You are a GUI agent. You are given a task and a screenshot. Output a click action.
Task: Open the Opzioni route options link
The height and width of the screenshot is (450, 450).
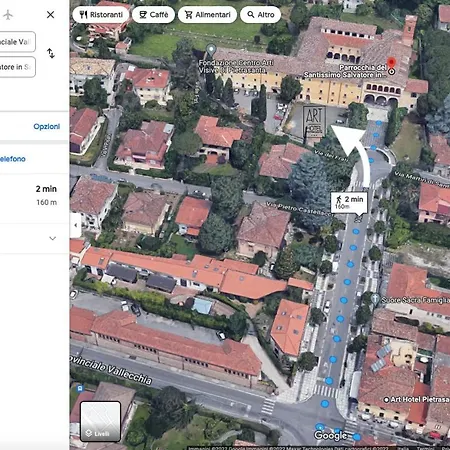pyautogui.click(x=47, y=126)
